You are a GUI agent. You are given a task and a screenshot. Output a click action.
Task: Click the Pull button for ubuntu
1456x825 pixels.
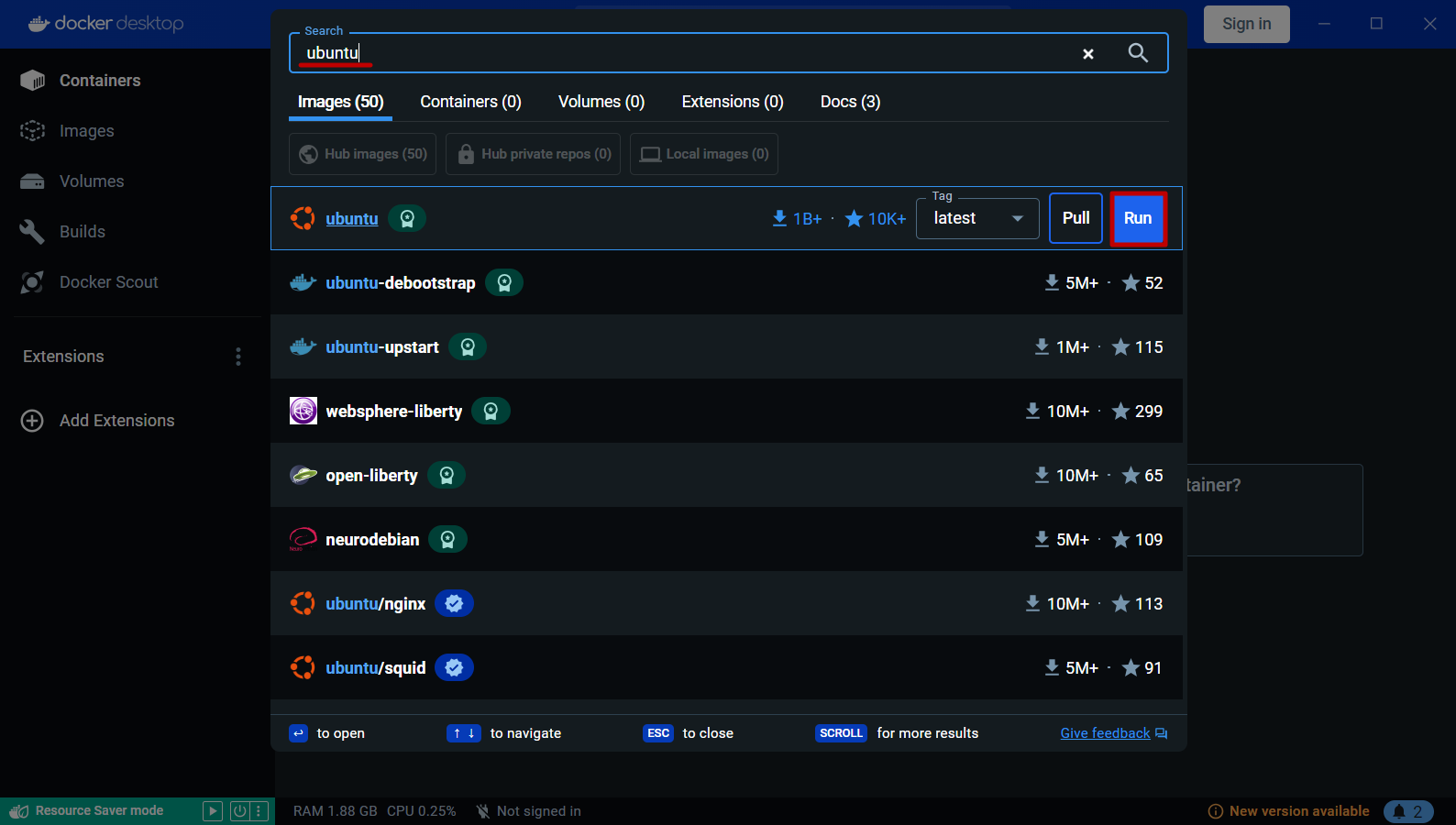1075,218
